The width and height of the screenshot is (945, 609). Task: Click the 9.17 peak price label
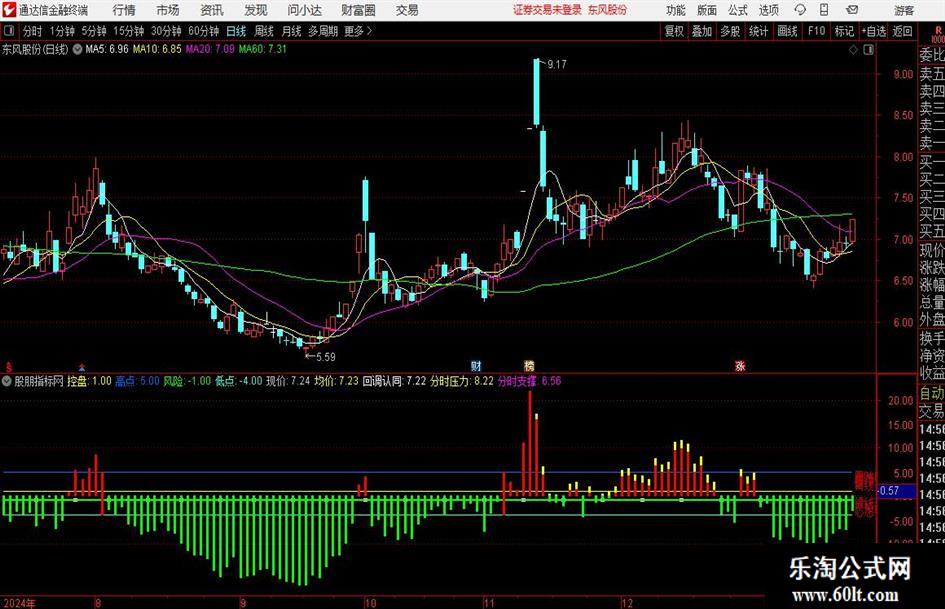click(x=556, y=65)
